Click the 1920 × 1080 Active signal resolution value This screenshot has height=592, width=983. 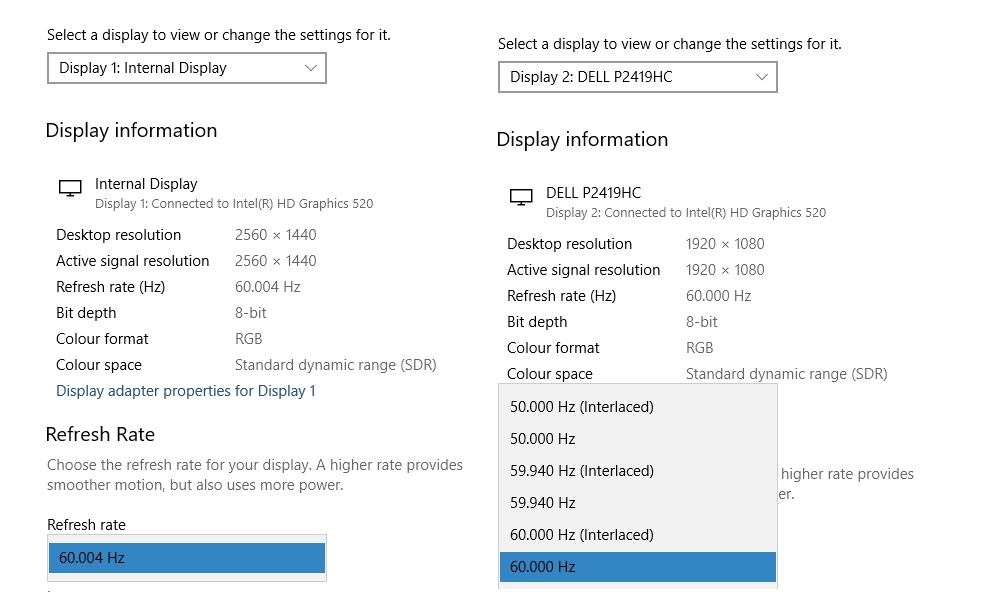[725, 270]
